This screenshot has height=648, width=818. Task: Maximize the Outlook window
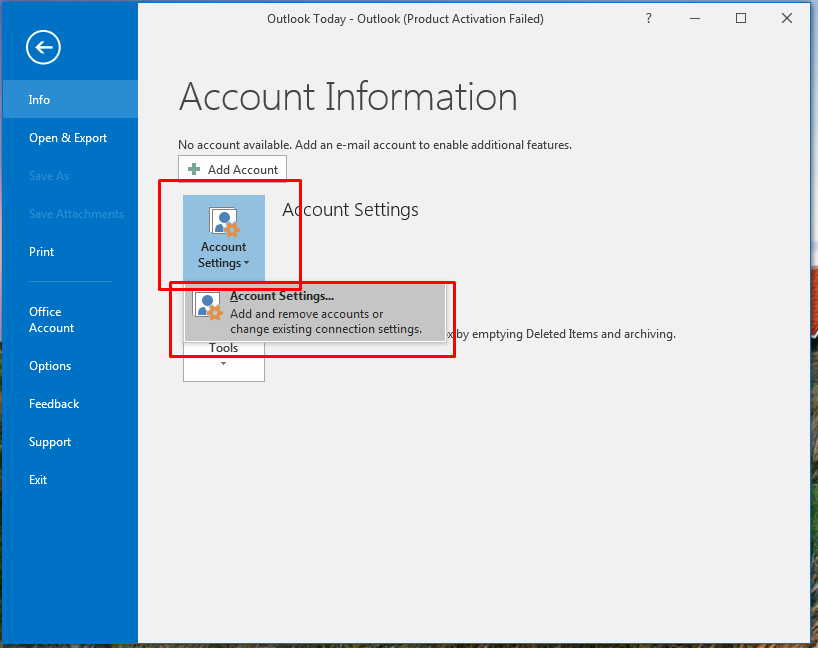click(x=741, y=19)
